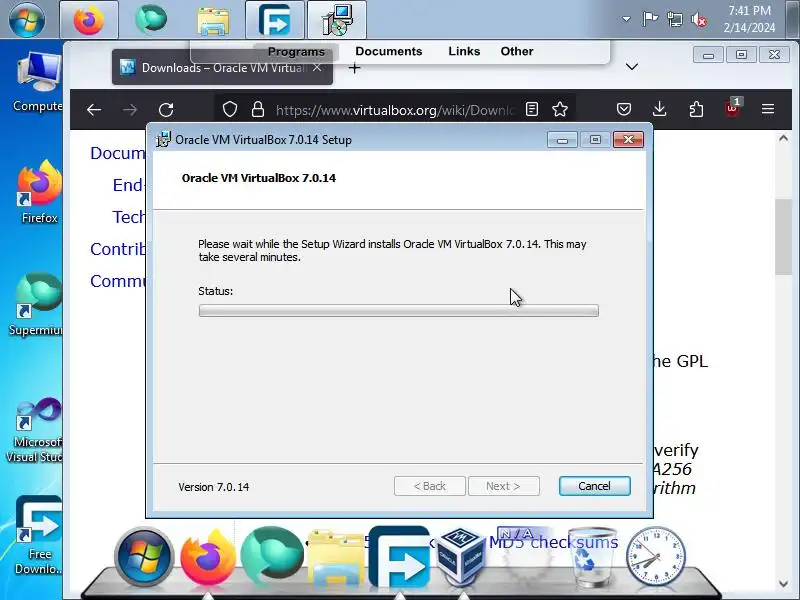The image size is (800, 600).
Task: Open the list all tabs chevron
Action: pyautogui.click(x=632, y=67)
